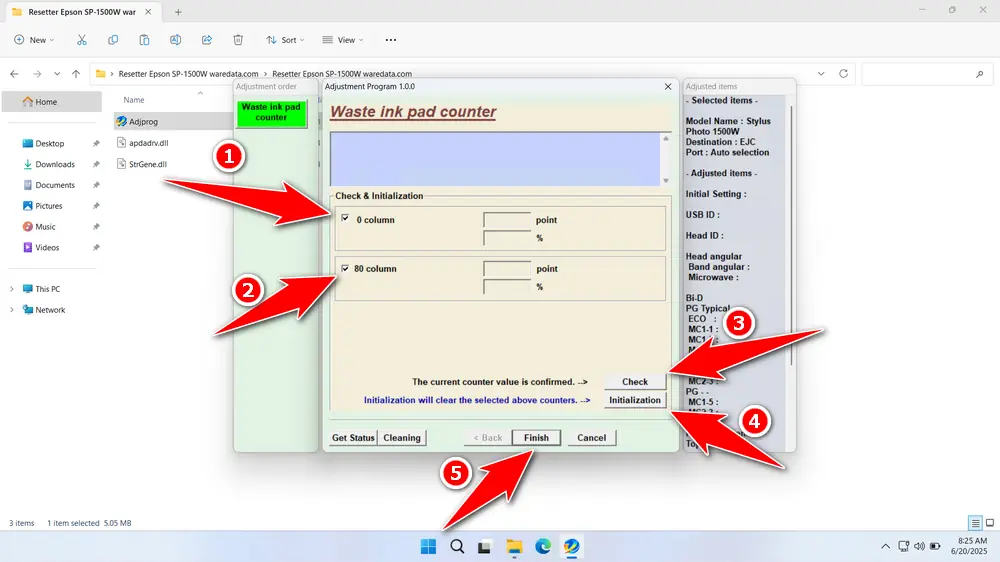Toggle the 0 column checkbox
This screenshot has height=562, width=1000.
pos(345,218)
